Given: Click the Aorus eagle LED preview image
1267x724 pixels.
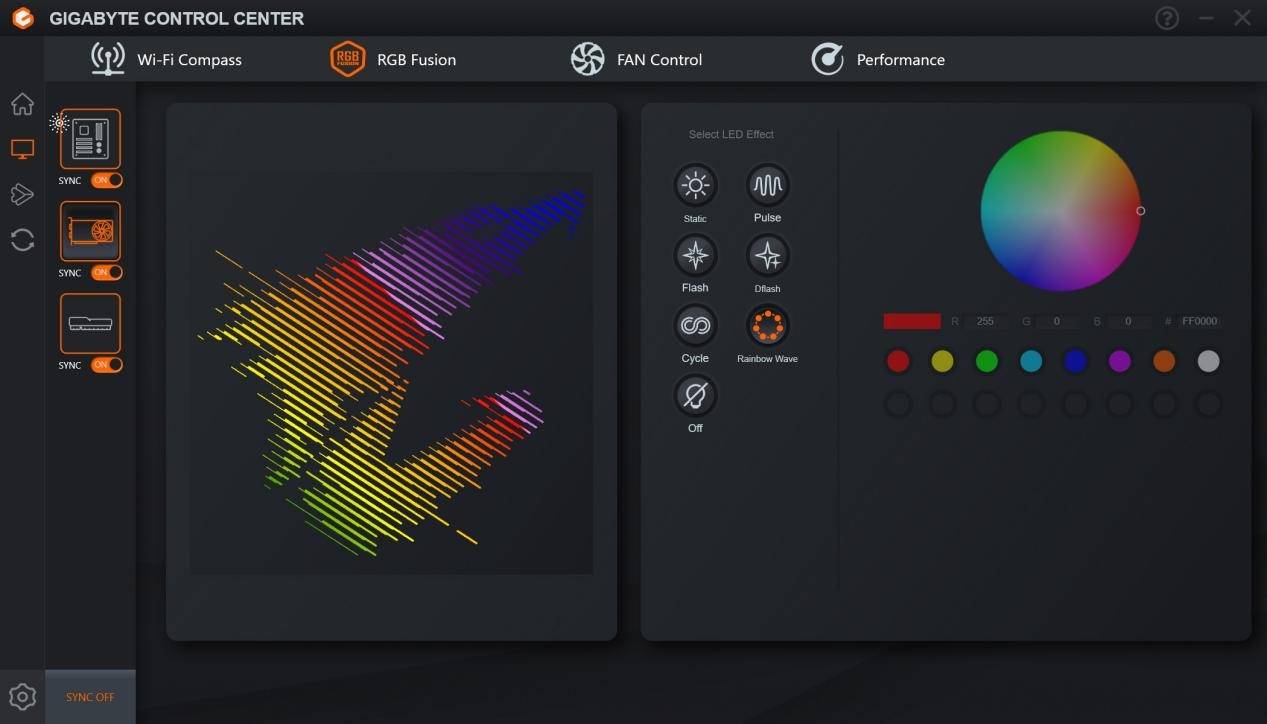Looking at the screenshot, I should click(x=391, y=373).
